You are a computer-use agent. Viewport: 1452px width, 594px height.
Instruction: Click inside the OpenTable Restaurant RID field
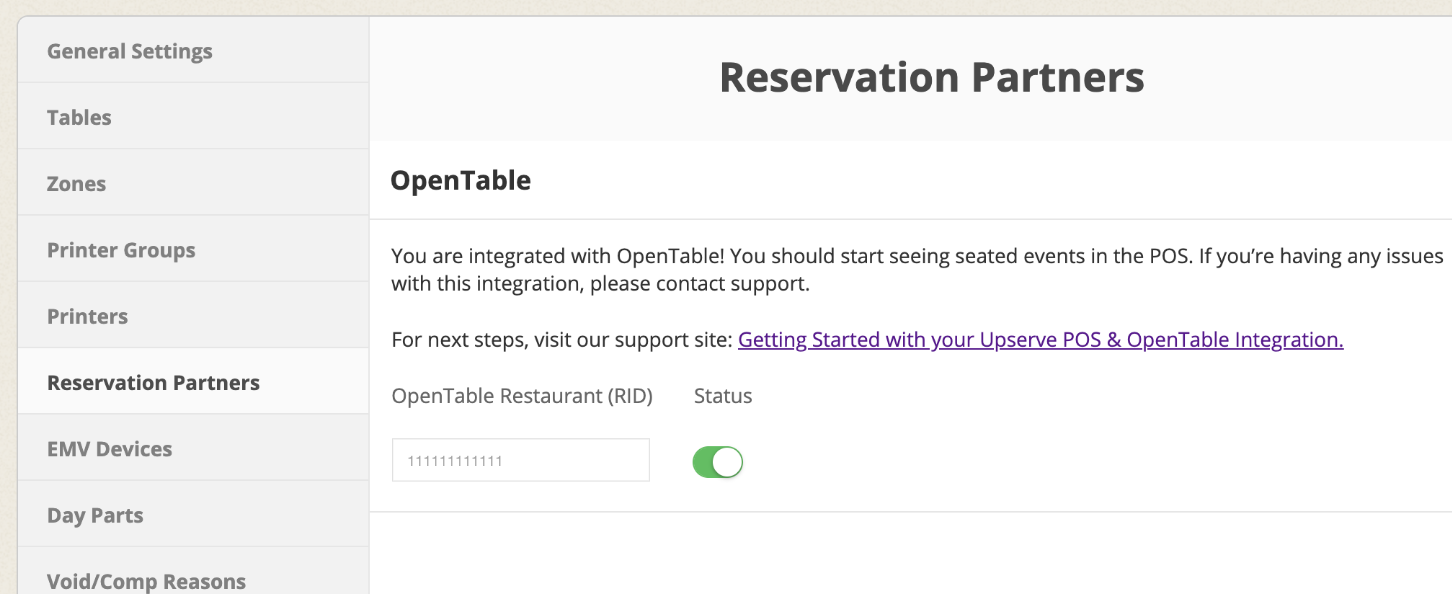(x=520, y=459)
